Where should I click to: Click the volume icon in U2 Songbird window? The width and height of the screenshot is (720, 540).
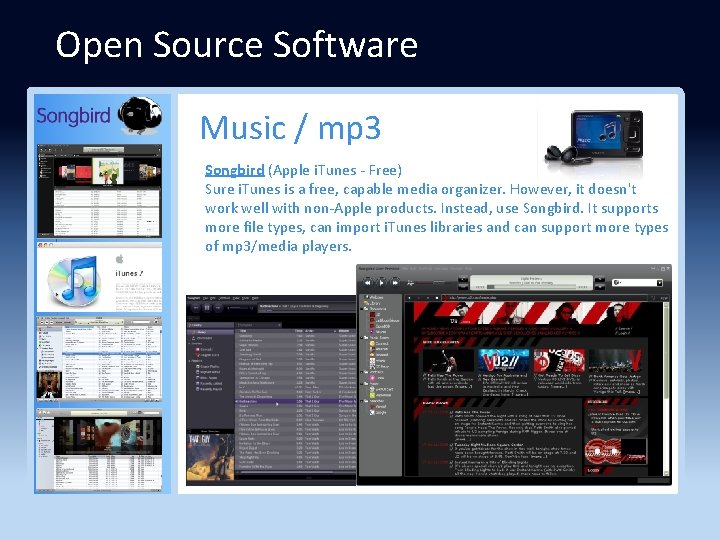410,283
